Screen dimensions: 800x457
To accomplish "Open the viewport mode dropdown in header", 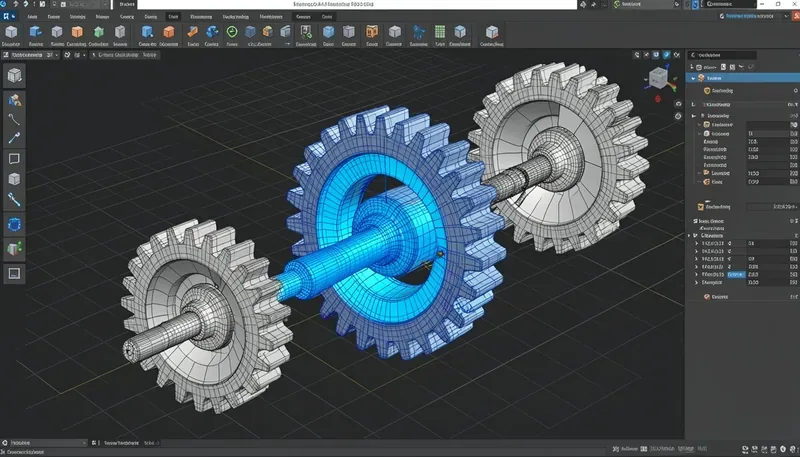I will pos(31,55).
